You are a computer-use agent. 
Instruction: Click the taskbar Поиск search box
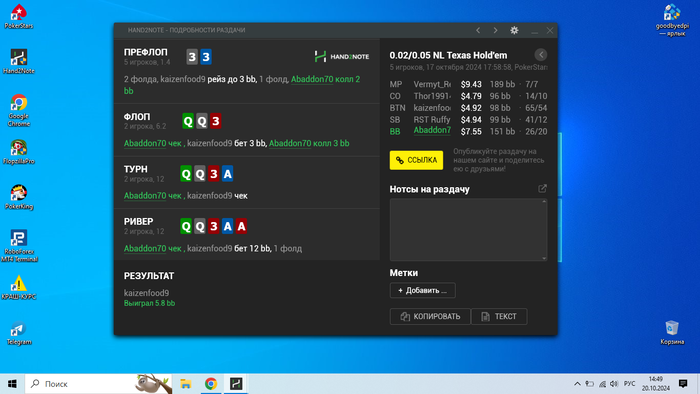point(99,384)
